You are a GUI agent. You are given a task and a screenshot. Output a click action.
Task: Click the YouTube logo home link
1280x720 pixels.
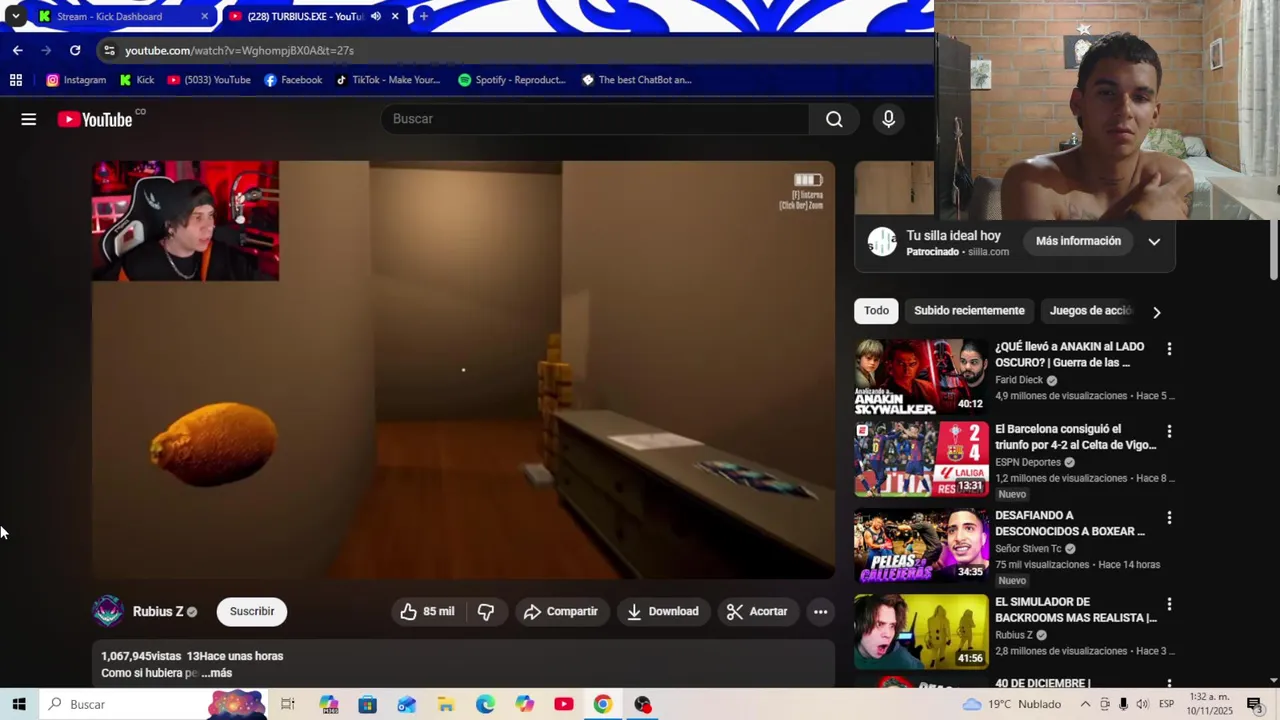pos(95,119)
